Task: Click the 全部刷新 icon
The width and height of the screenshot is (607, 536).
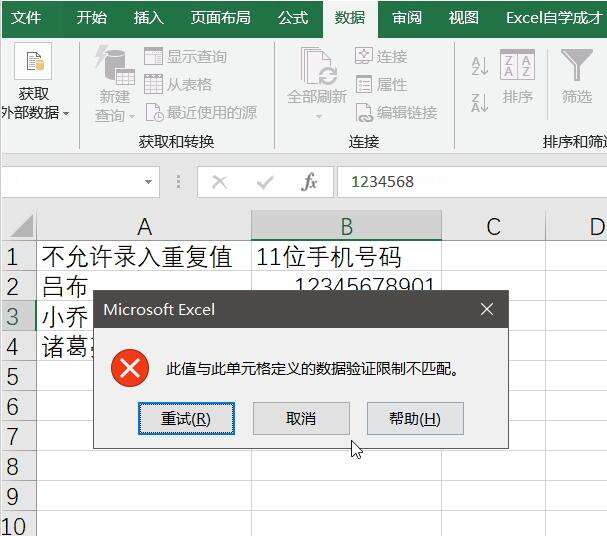Action: point(319,66)
